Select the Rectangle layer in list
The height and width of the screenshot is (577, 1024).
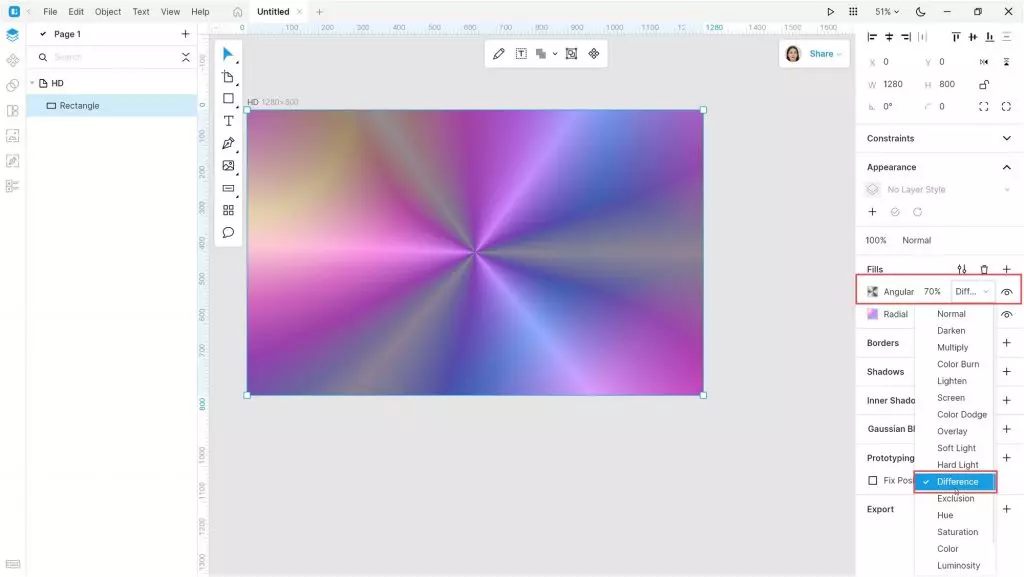pos(112,106)
